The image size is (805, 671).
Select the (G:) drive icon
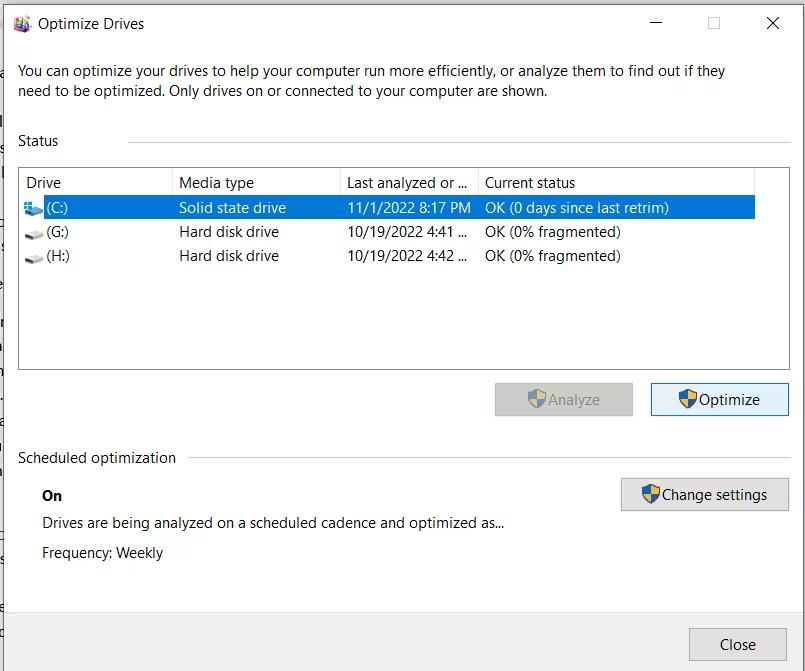(34, 234)
